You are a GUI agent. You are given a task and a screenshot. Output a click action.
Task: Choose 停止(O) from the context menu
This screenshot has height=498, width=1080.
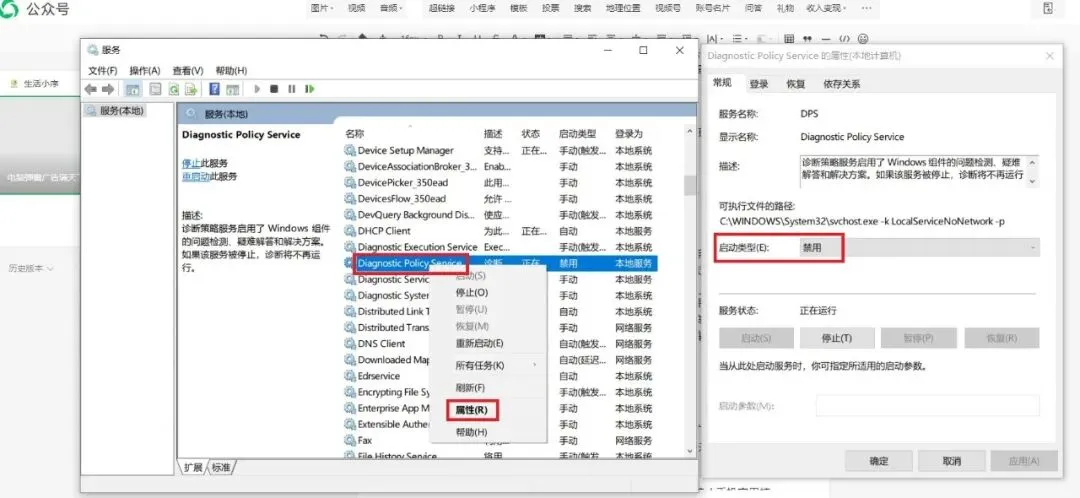point(472,292)
